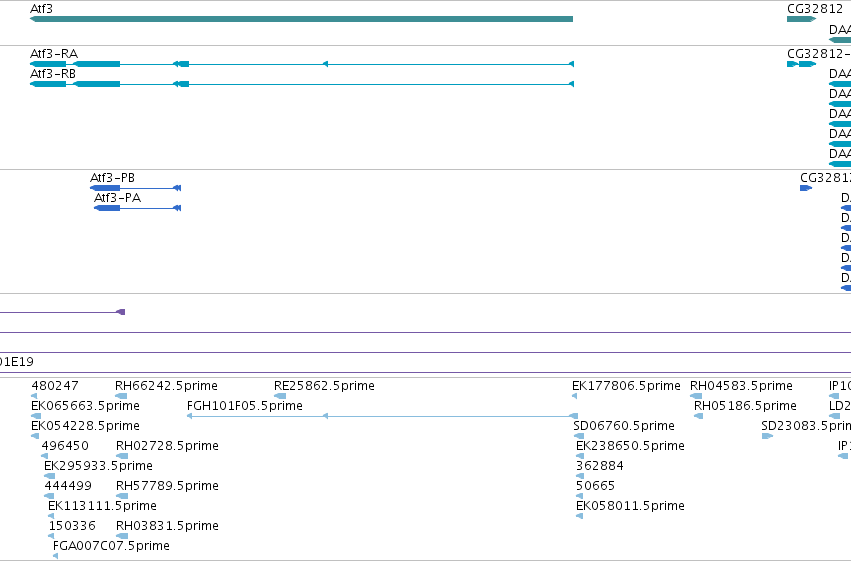
Task: Select the RH05186.5prime EST glyph
Action: (x=698, y=416)
